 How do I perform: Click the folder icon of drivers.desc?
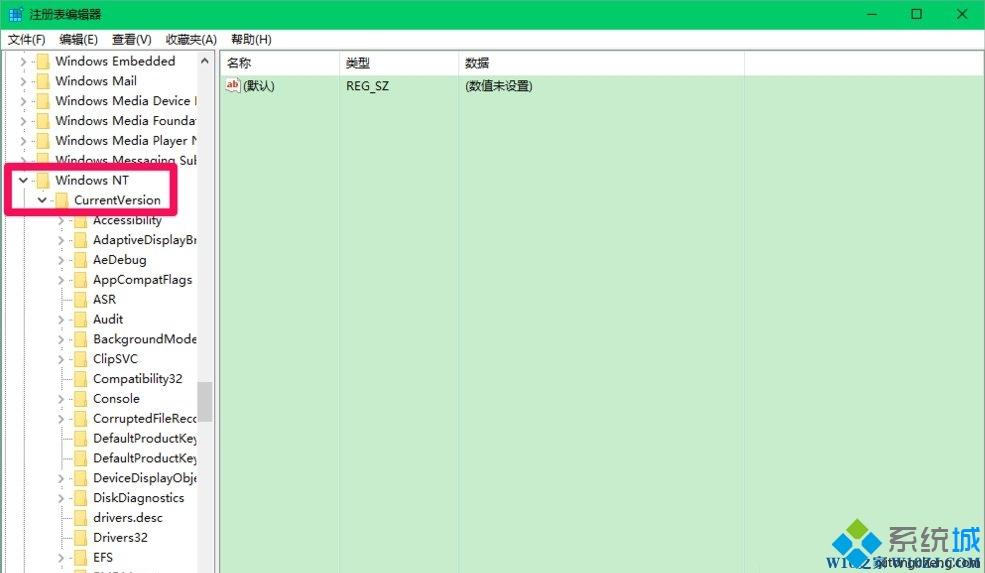[x=80, y=518]
